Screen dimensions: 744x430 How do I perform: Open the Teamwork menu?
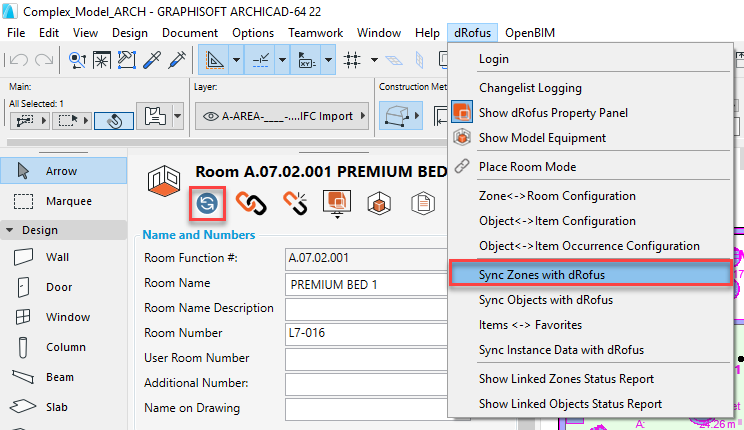[314, 33]
